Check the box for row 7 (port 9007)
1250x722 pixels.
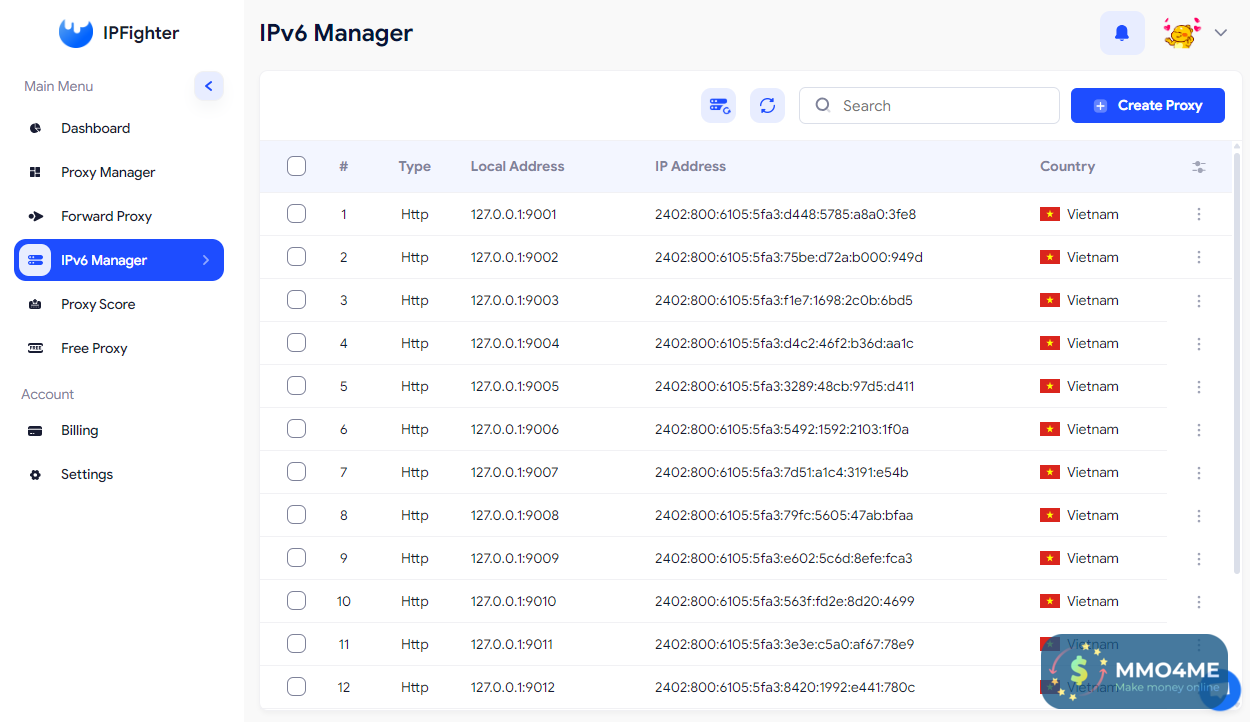tap(296, 471)
